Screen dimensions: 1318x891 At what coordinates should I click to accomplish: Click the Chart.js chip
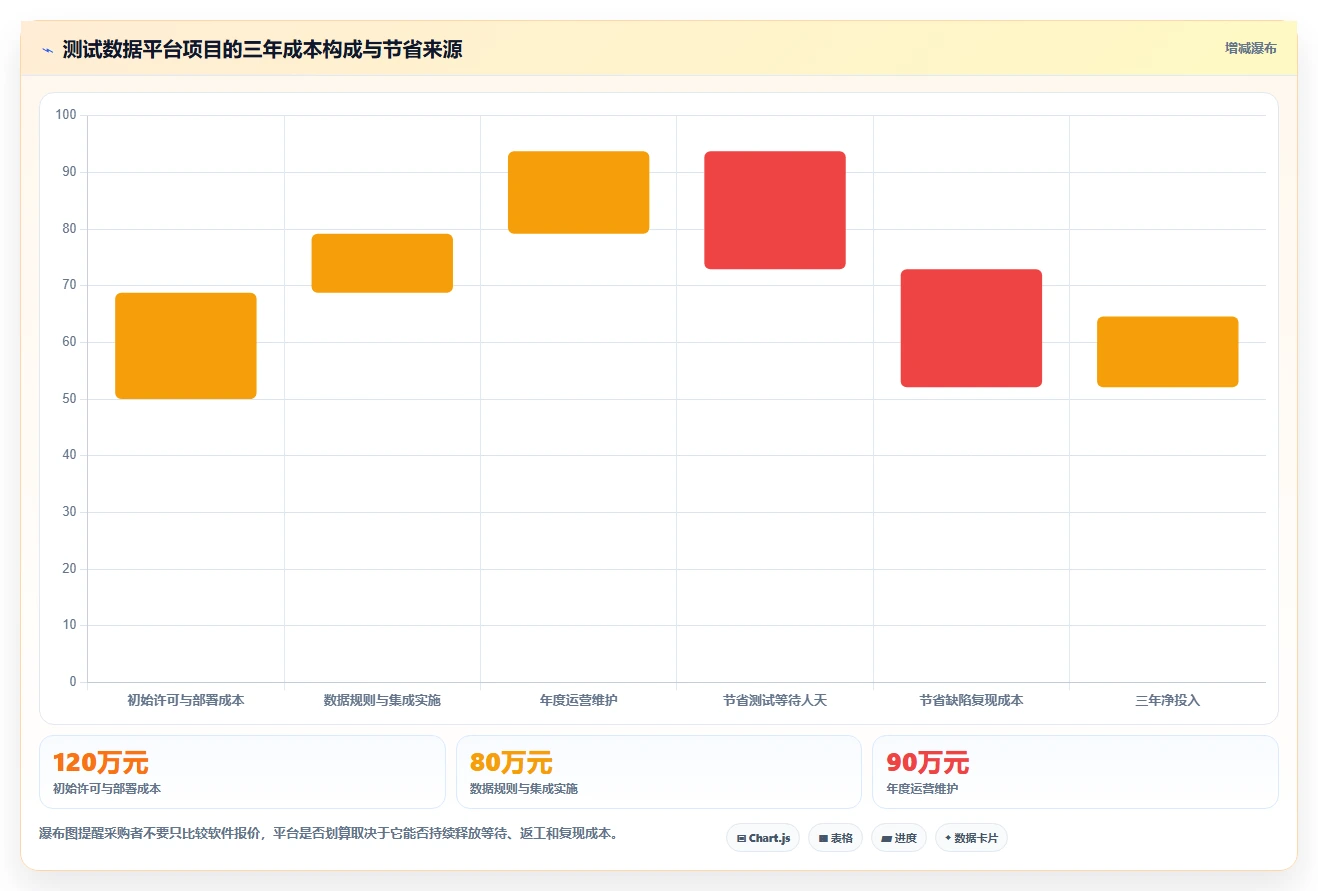tap(763, 838)
